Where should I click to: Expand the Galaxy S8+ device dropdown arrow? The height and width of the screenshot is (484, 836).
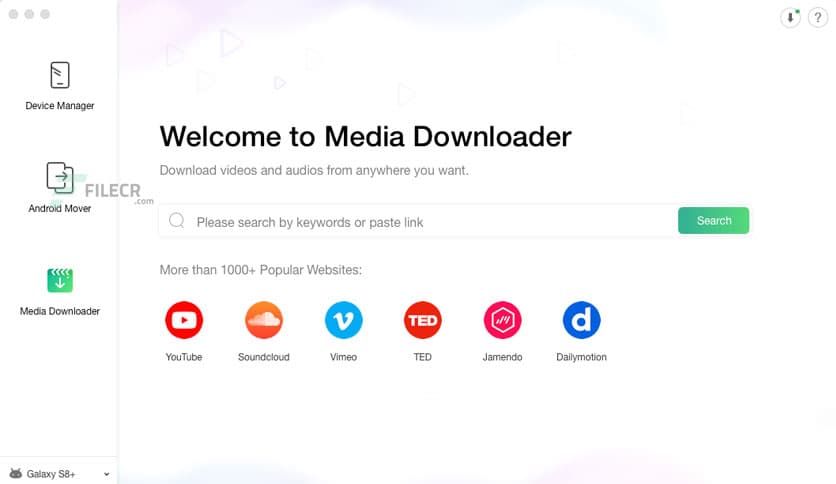107,474
